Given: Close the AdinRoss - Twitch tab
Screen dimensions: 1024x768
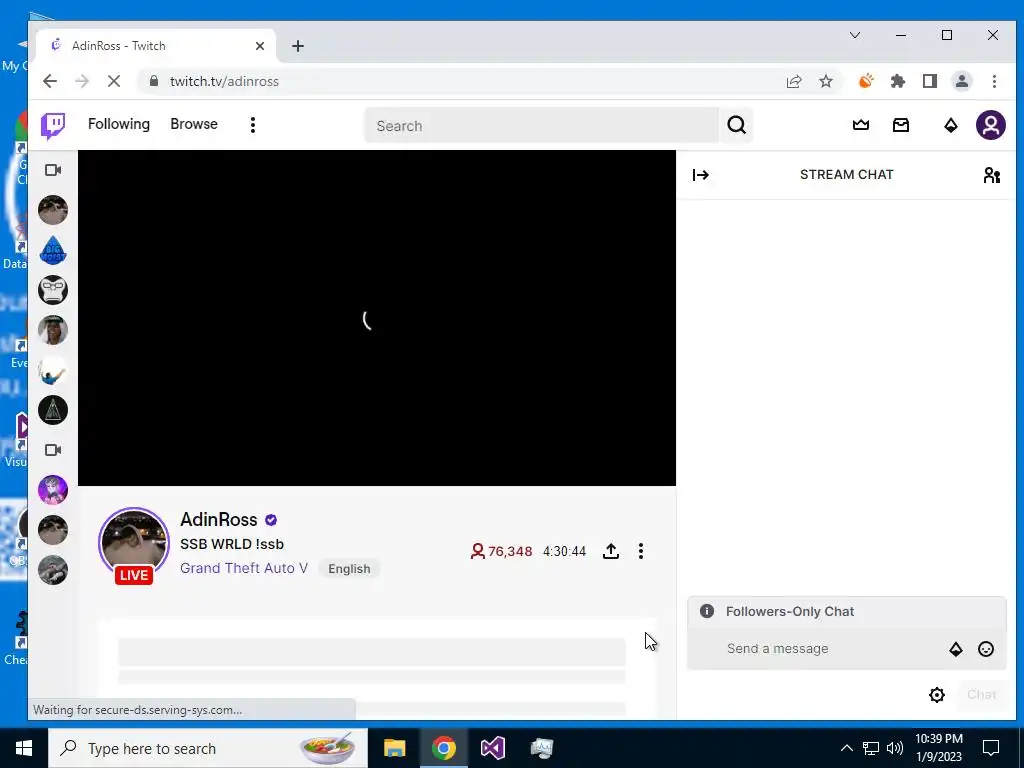Looking at the screenshot, I should [x=260, y=46].
